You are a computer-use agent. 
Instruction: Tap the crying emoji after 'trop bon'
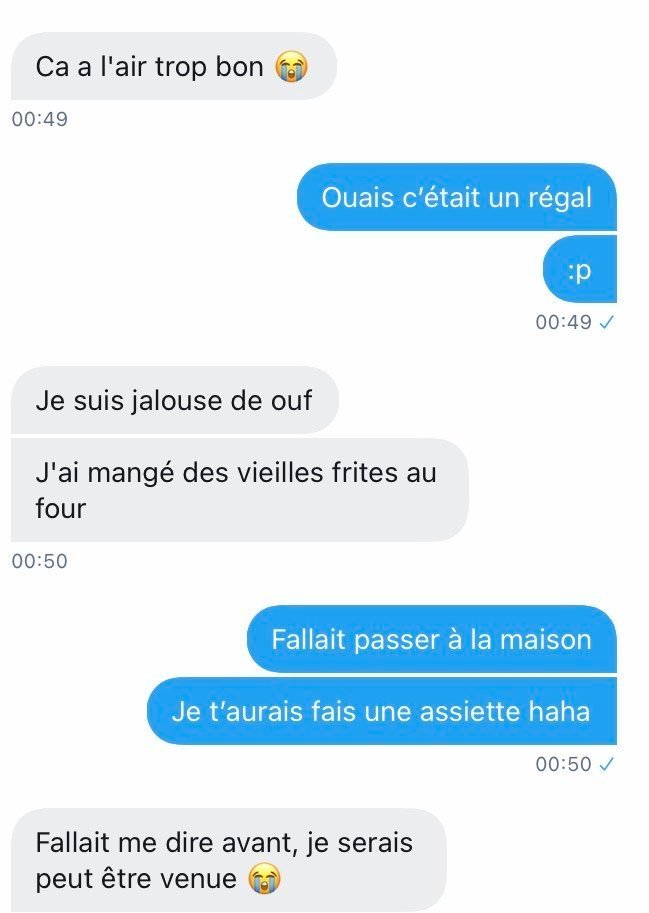tap(291, 66)
